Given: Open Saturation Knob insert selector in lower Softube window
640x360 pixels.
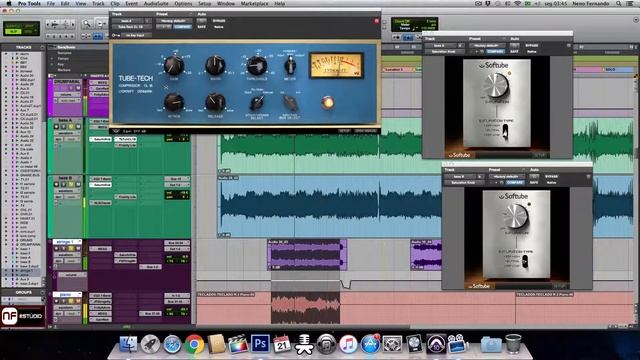Looking at the screenshot, I should 463,182.
